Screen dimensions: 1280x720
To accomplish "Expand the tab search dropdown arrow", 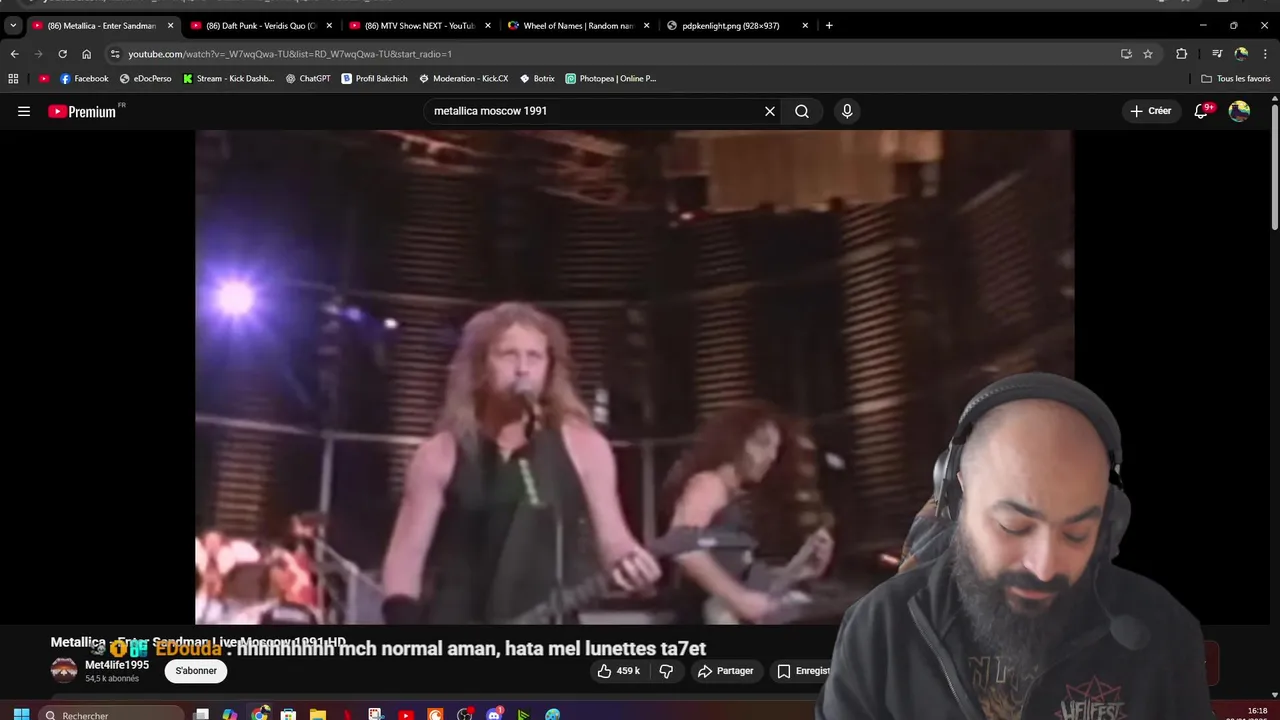I will [13, 26].
